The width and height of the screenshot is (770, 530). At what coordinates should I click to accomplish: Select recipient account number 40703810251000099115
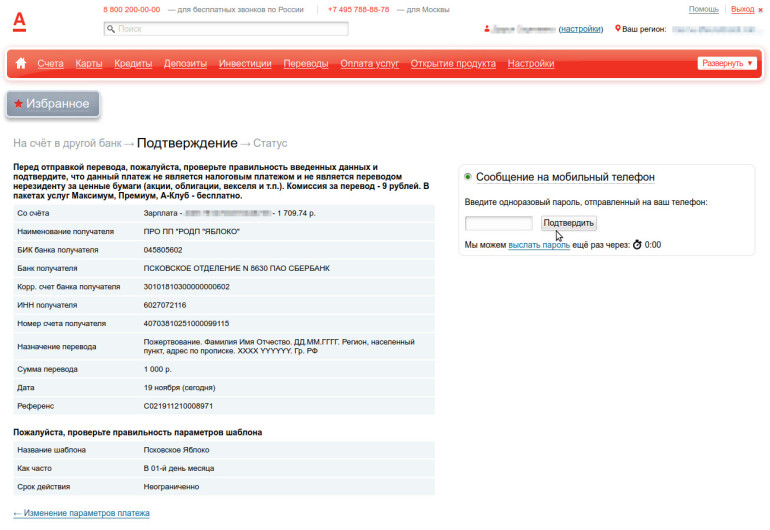tap(186, 324)
